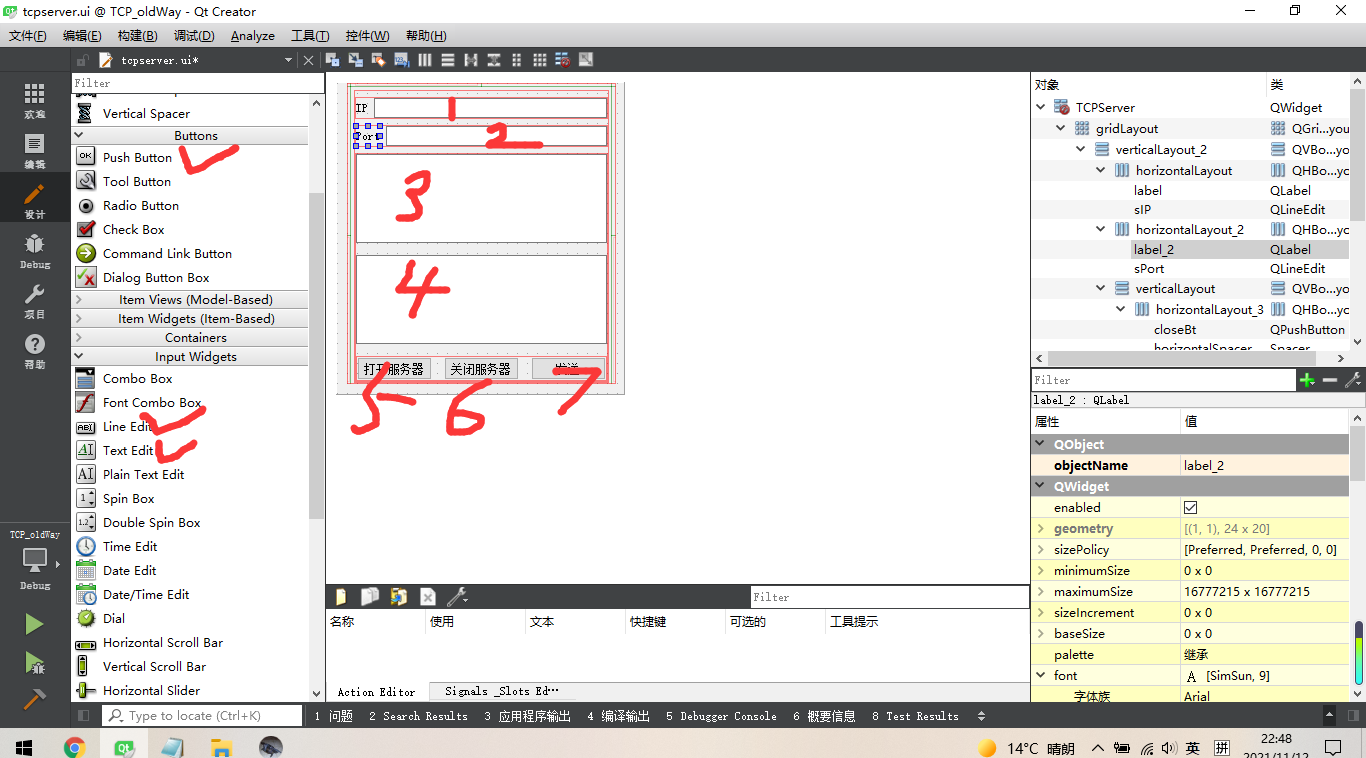
Task: Close tcpserver.ui document with X
Action: pos(308,60)
